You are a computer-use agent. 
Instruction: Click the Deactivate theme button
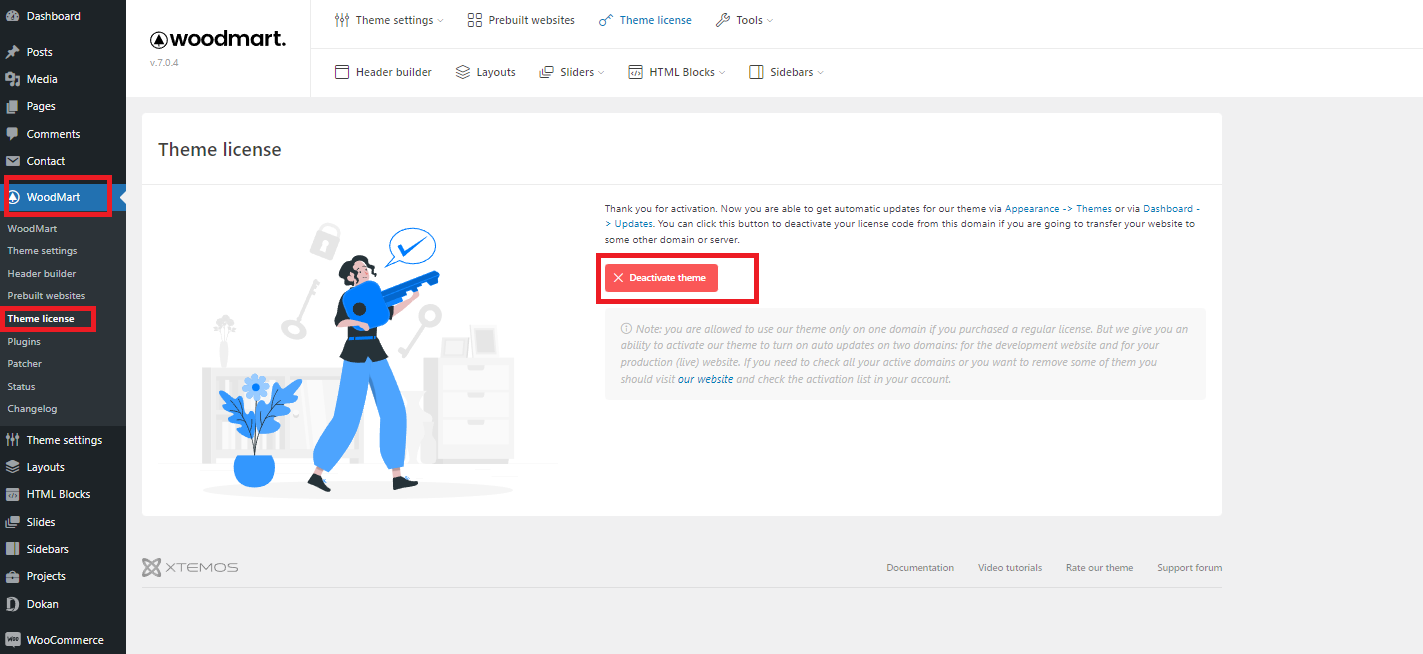click(x=661, y=278)
